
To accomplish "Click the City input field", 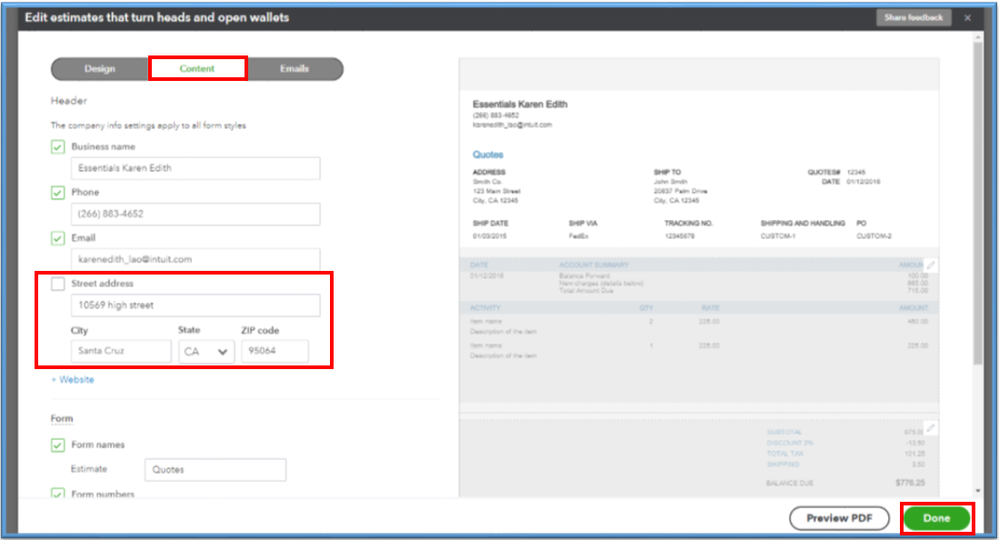I will (121, 351).
